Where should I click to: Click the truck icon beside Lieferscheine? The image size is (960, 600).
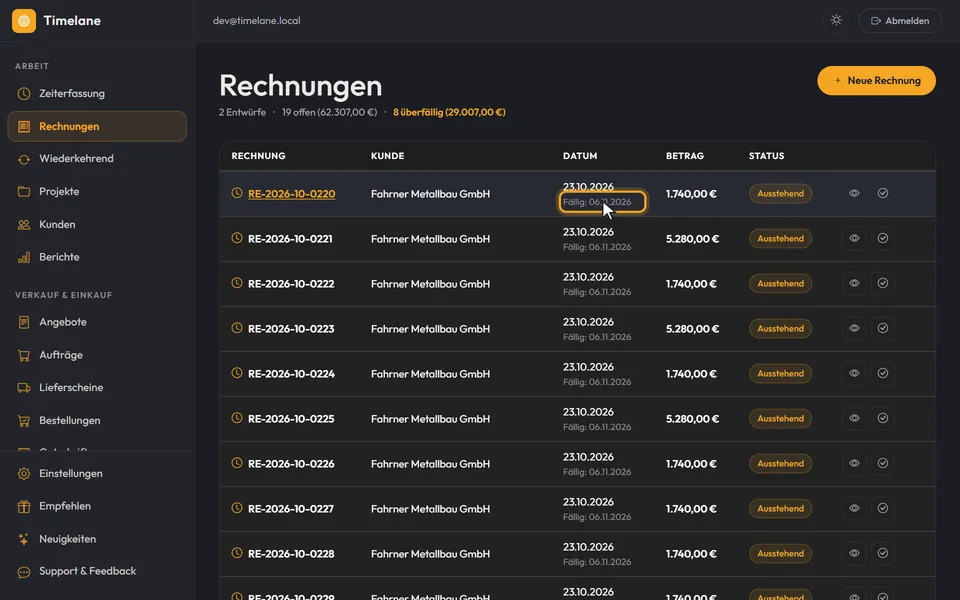24,388
